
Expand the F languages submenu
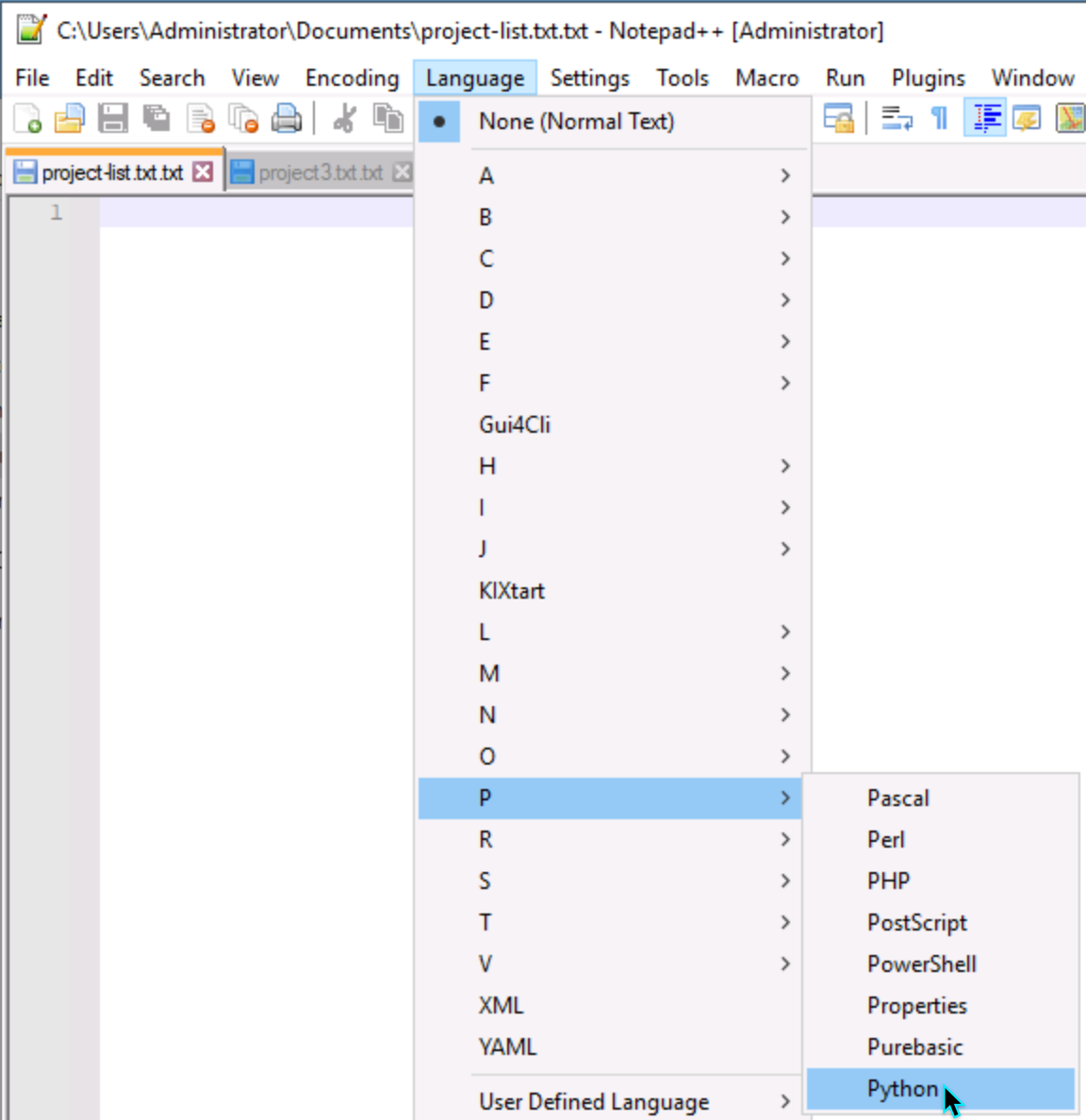(x=613, y=383)
